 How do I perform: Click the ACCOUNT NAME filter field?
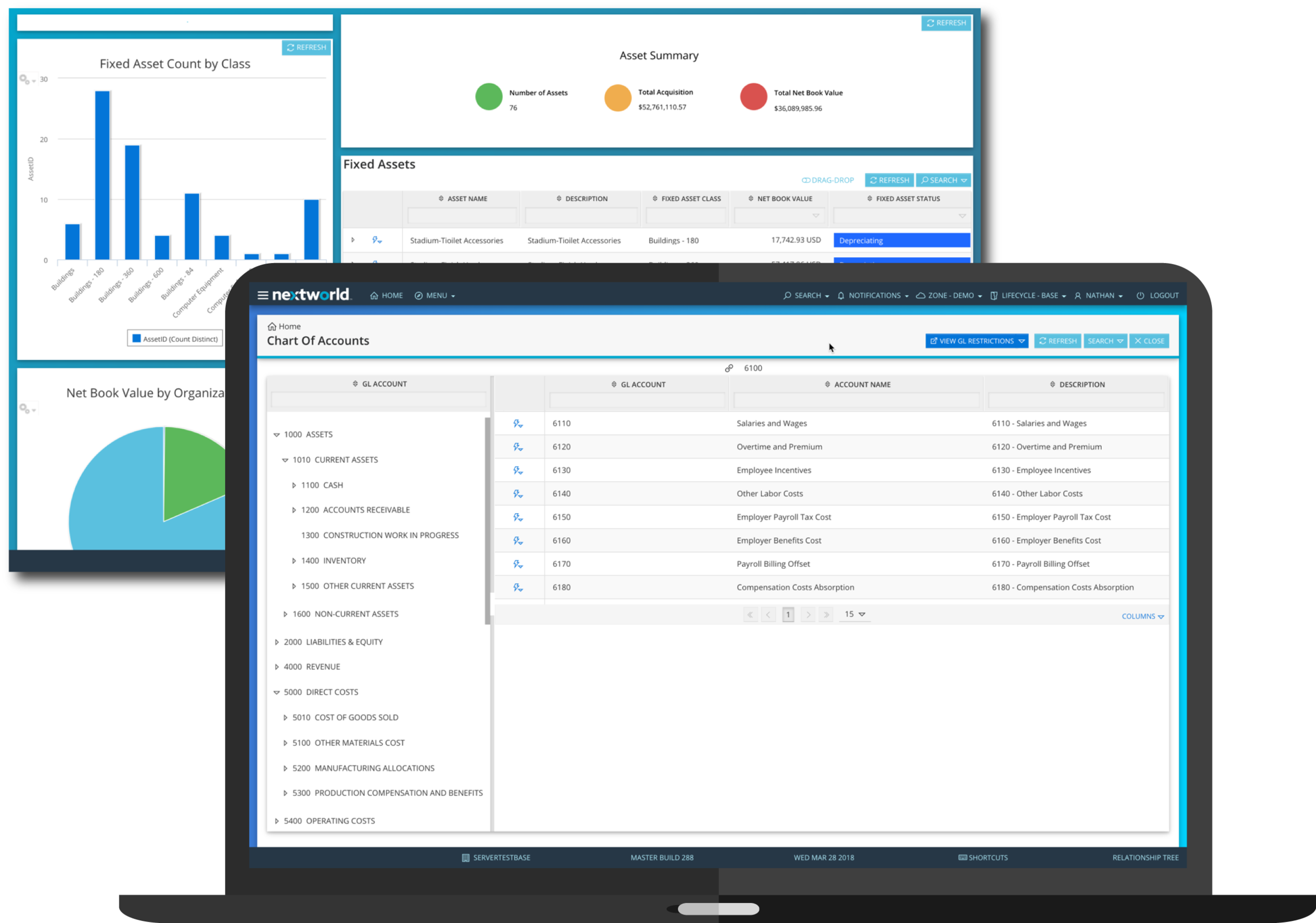[856, 400]
